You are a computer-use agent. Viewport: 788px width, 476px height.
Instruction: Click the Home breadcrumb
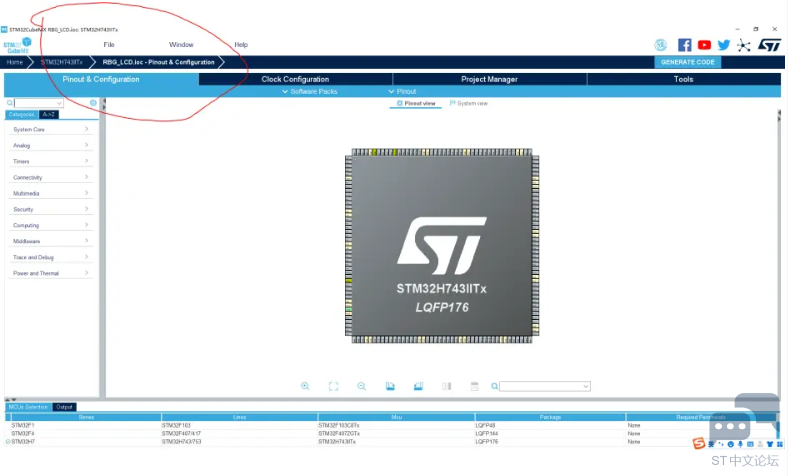[15, 62]
